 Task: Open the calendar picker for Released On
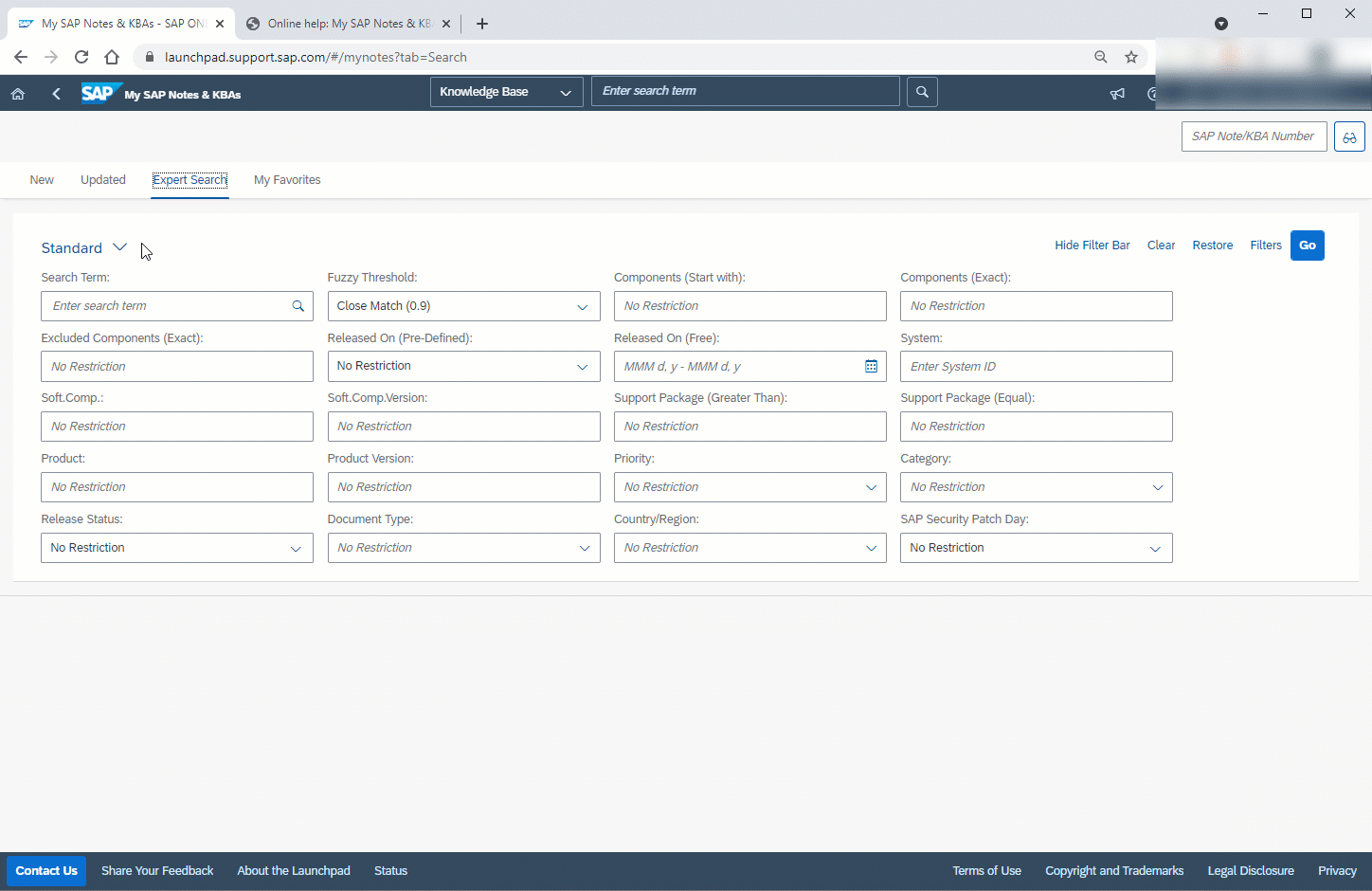click(871, 367)
